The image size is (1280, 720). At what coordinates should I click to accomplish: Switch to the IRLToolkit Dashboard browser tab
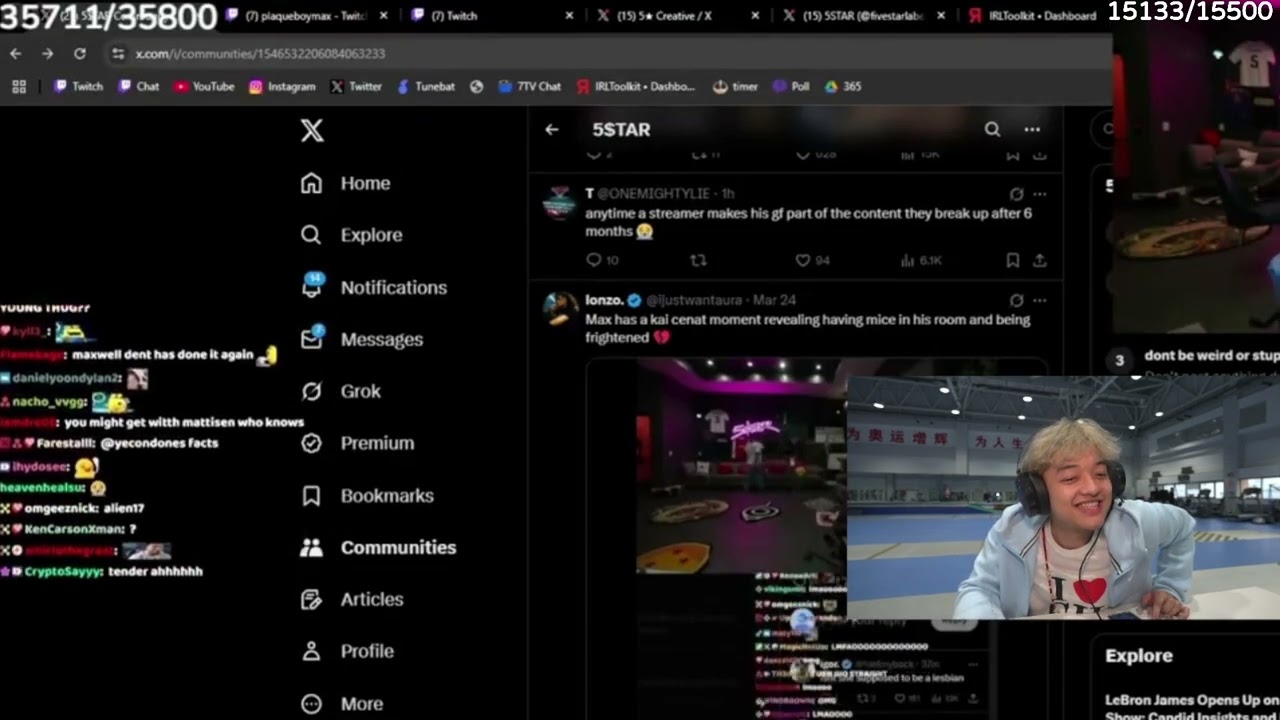click(x=1033, y=16)
